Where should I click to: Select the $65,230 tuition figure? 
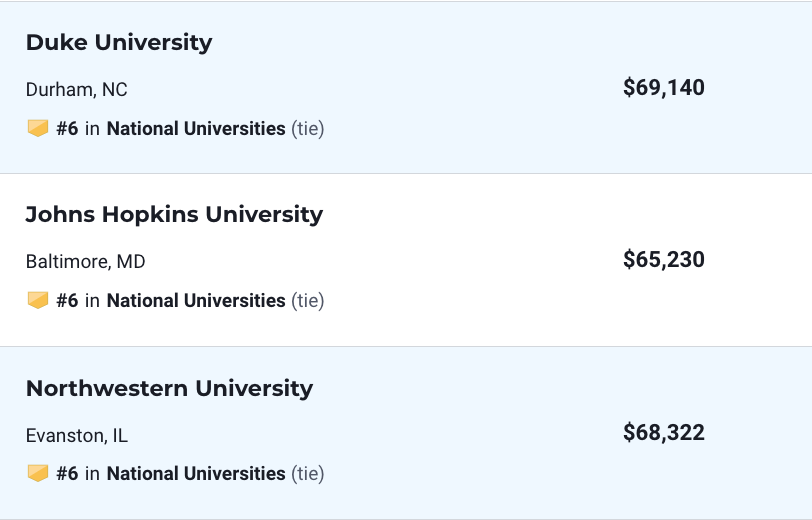pyautogui.click(x=664, y=259)
